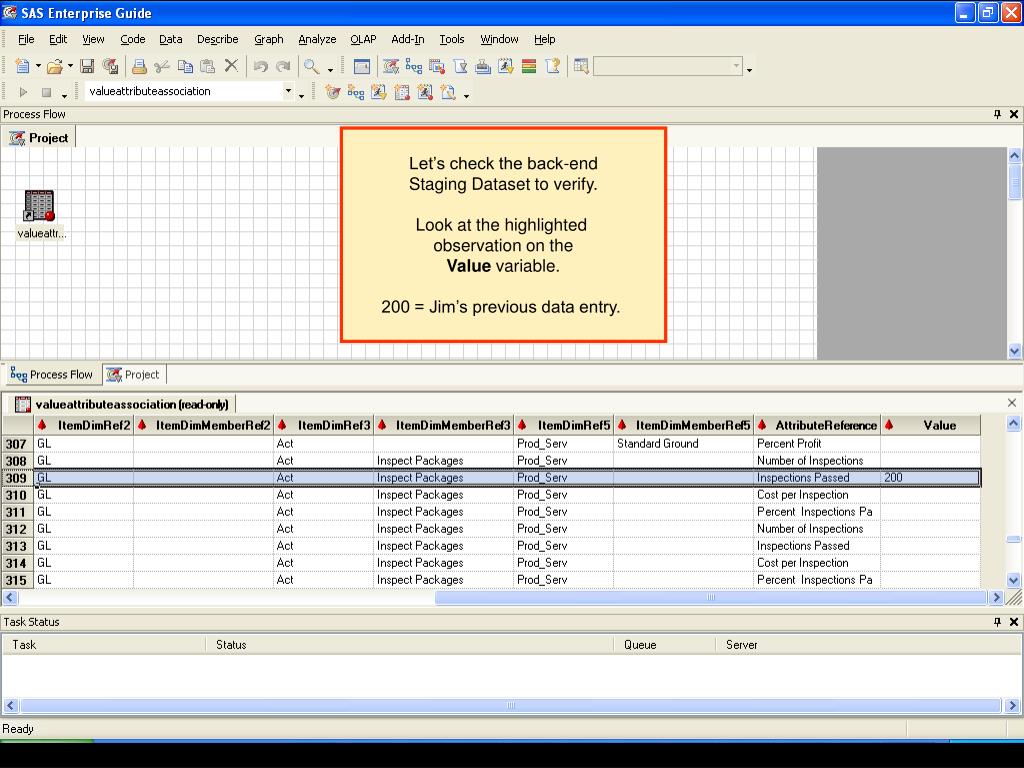This screenshot has width=1024, height=768.
Task: Click the Print toolbar icon
Action: coord(138,66)
